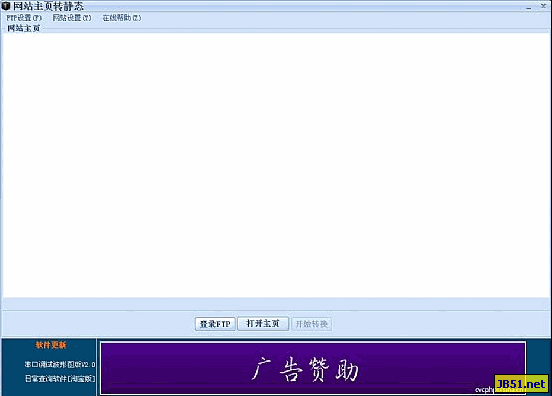The image size is (552, 396).
Task: Click the 软件更新 heading
Action: click(51, 345)
